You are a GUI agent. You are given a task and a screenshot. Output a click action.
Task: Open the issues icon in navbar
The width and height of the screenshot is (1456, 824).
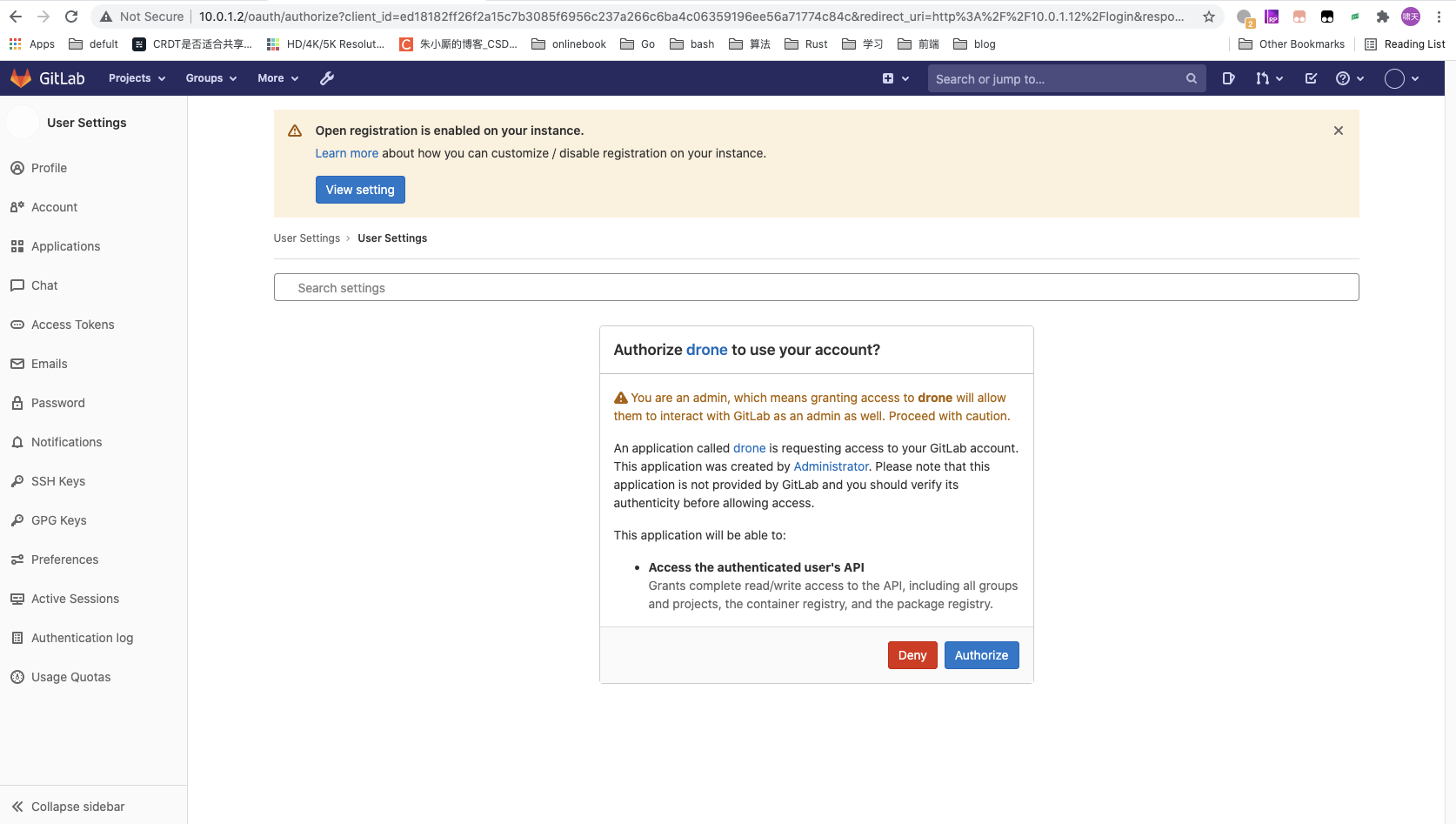pyautogui.click(x=1228, y=78)
